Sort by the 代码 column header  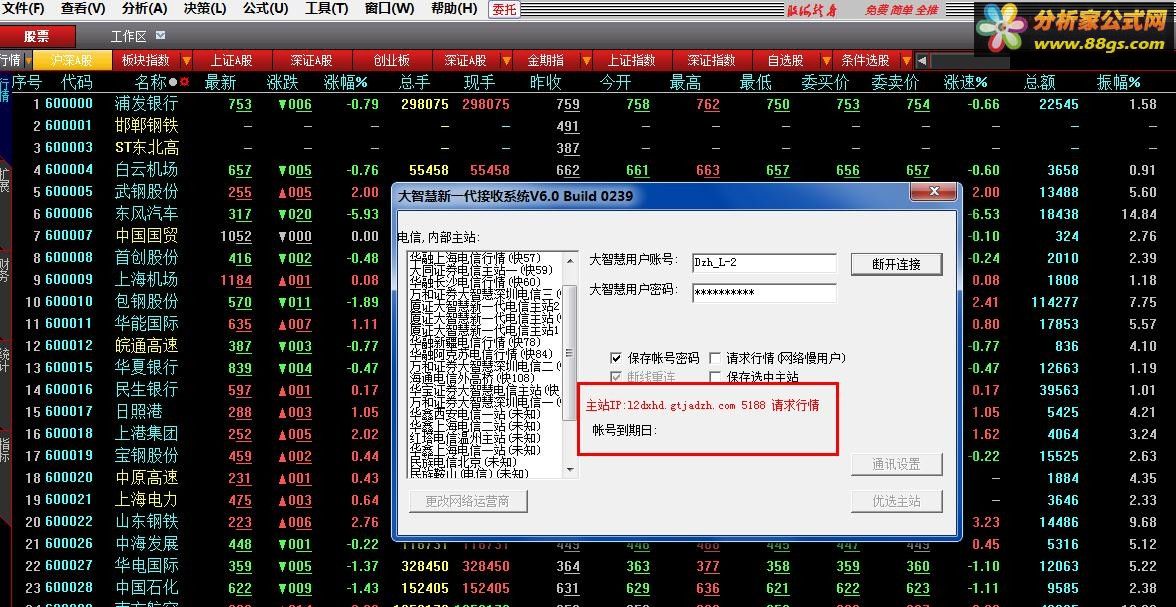(76, 82)
